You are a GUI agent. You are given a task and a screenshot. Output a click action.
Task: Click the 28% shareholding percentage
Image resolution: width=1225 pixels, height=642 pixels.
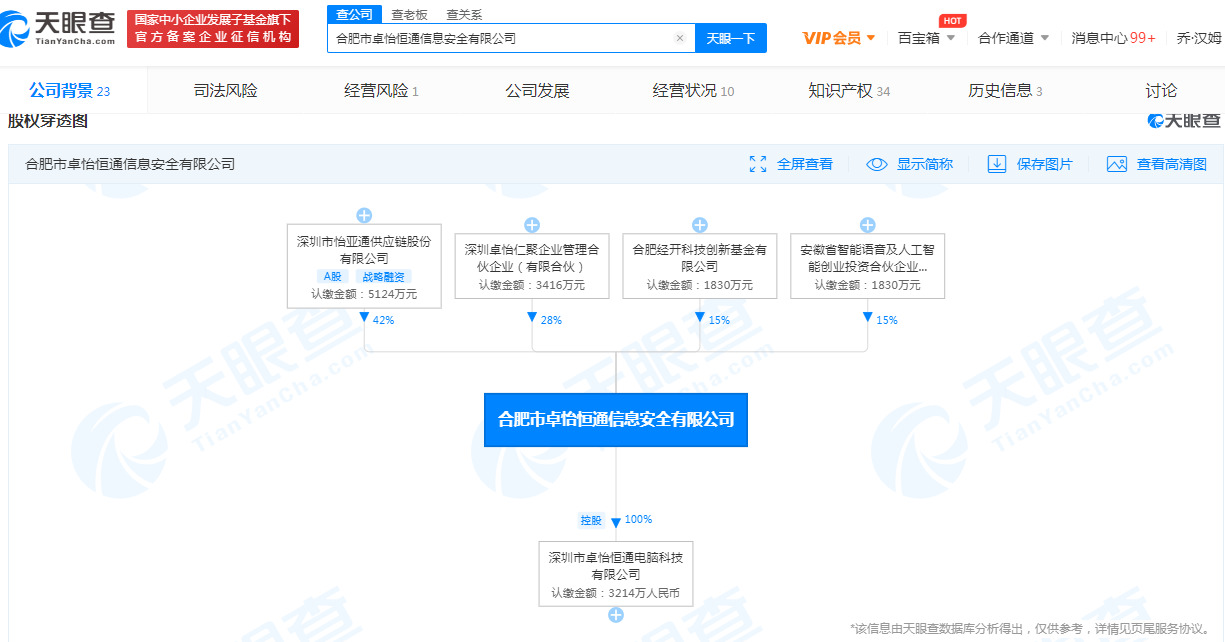pos(551,320)
